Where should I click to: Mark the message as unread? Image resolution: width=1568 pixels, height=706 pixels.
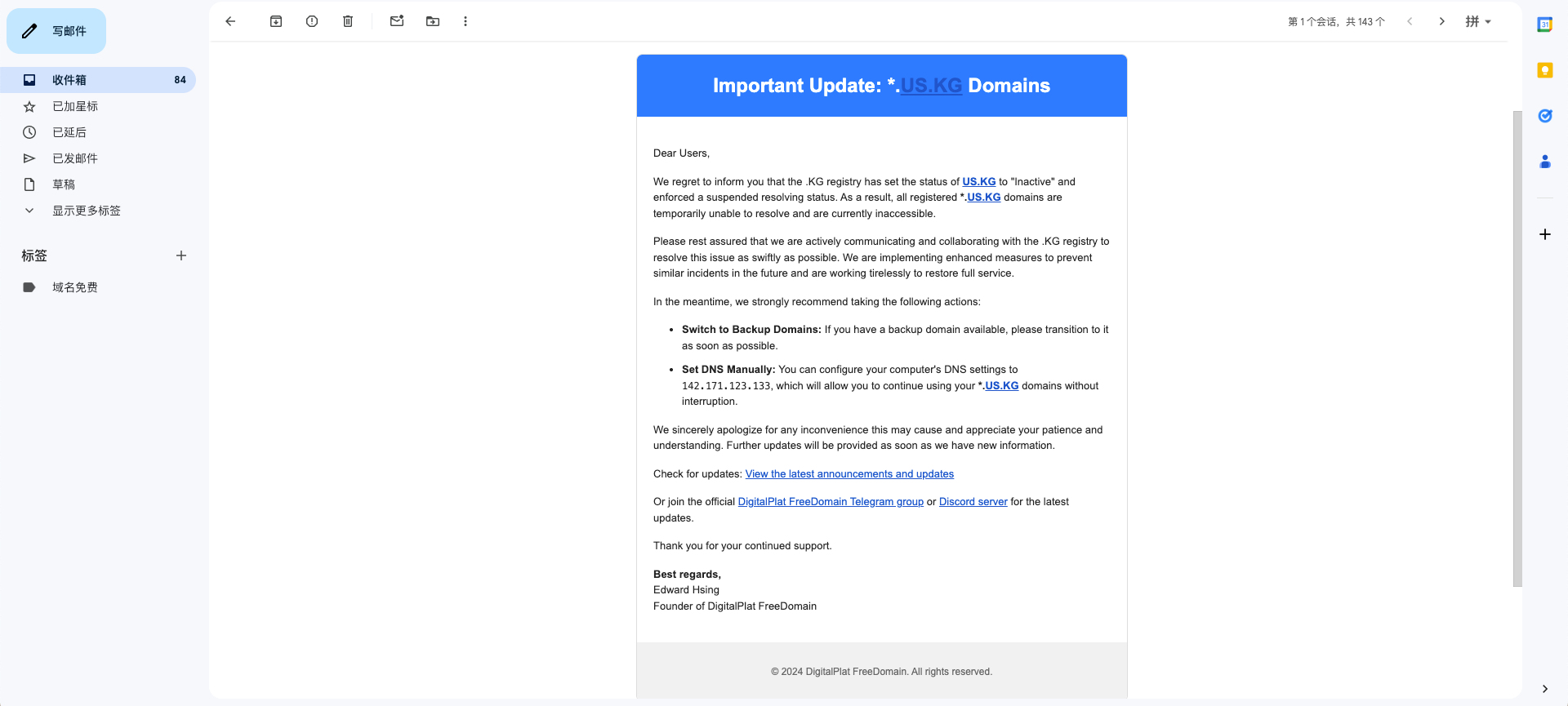[x=397, y=22]
